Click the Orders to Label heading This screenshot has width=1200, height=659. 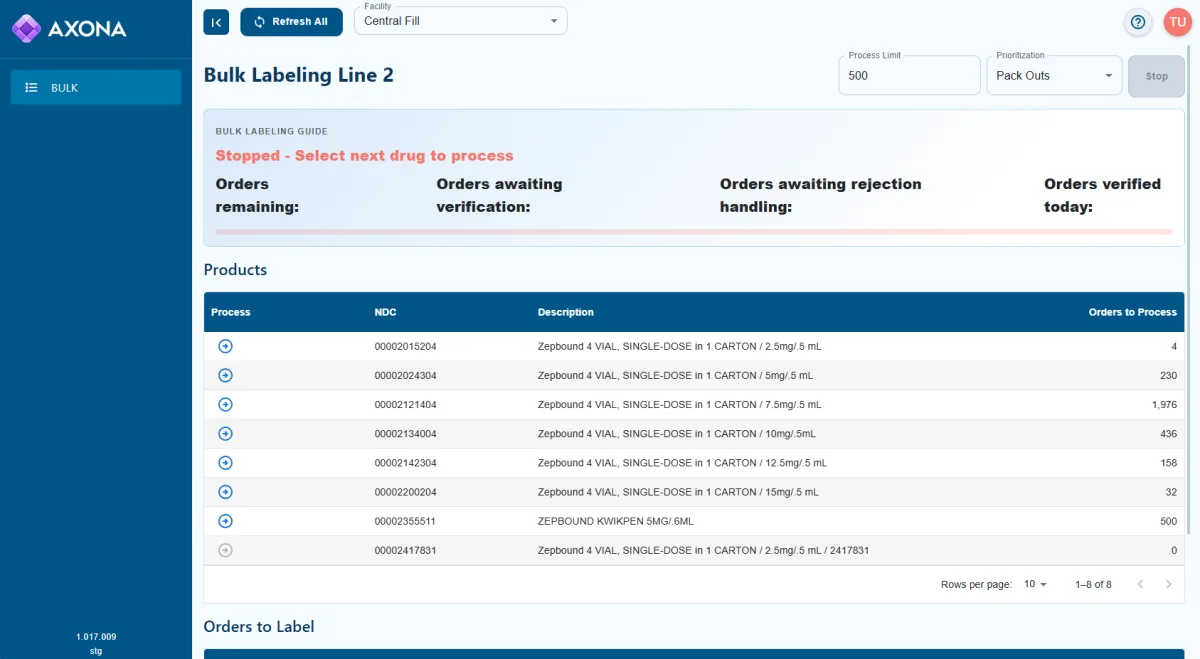point(259,627)
